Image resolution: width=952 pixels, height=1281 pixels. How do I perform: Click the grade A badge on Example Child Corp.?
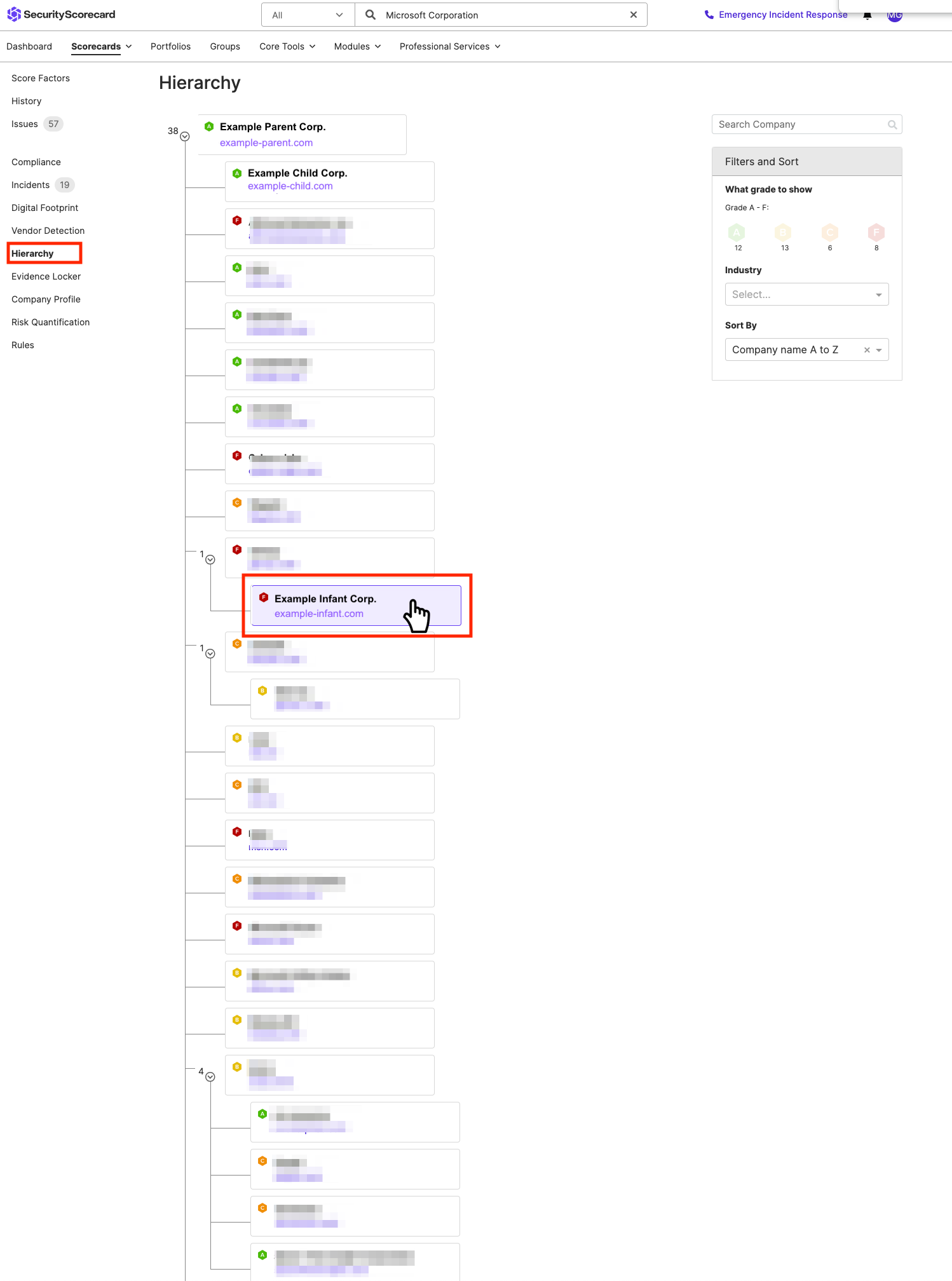(x=237, y=173)
